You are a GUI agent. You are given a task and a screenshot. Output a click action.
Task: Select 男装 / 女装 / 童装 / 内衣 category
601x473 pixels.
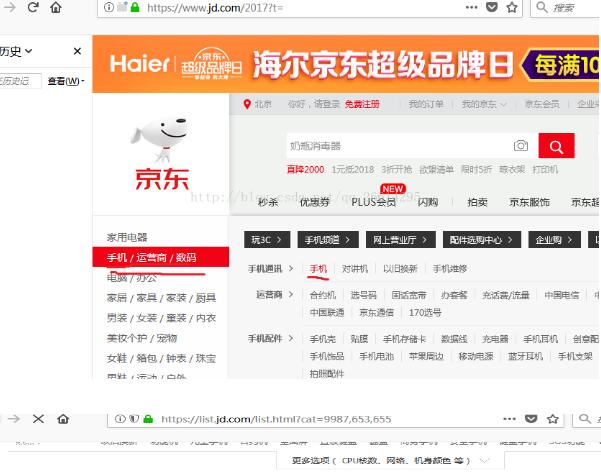[x=161, y=318]
